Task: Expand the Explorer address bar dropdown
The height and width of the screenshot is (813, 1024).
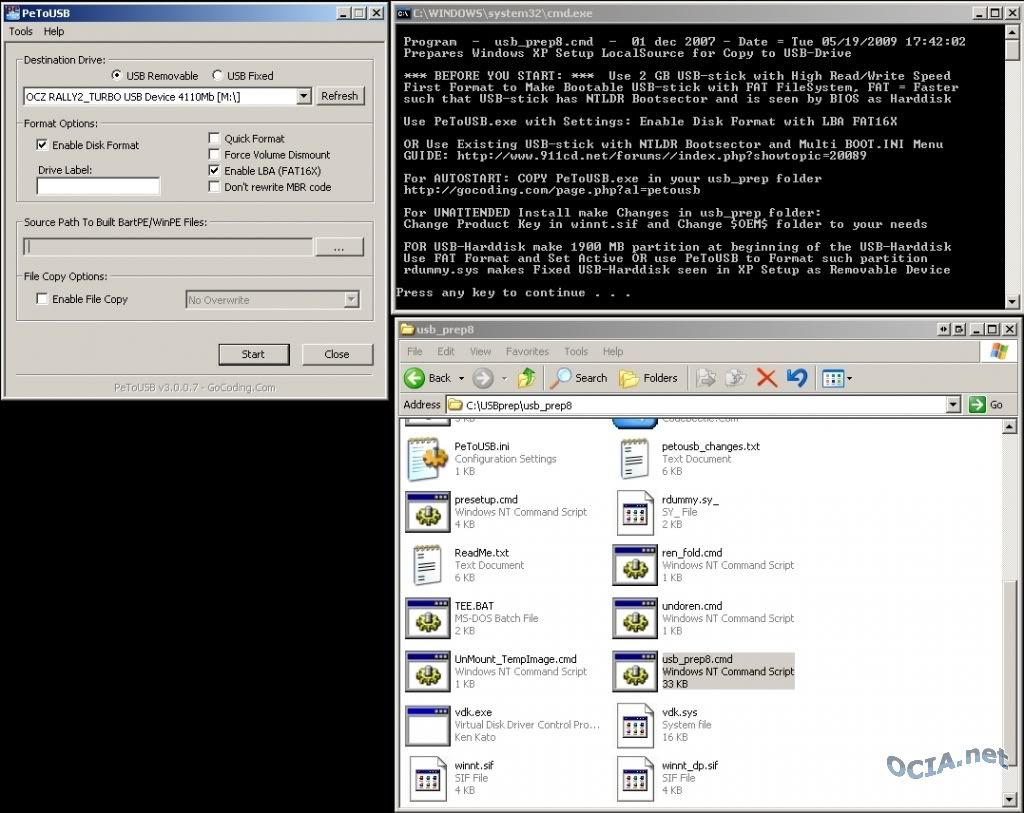Action: 953,405
